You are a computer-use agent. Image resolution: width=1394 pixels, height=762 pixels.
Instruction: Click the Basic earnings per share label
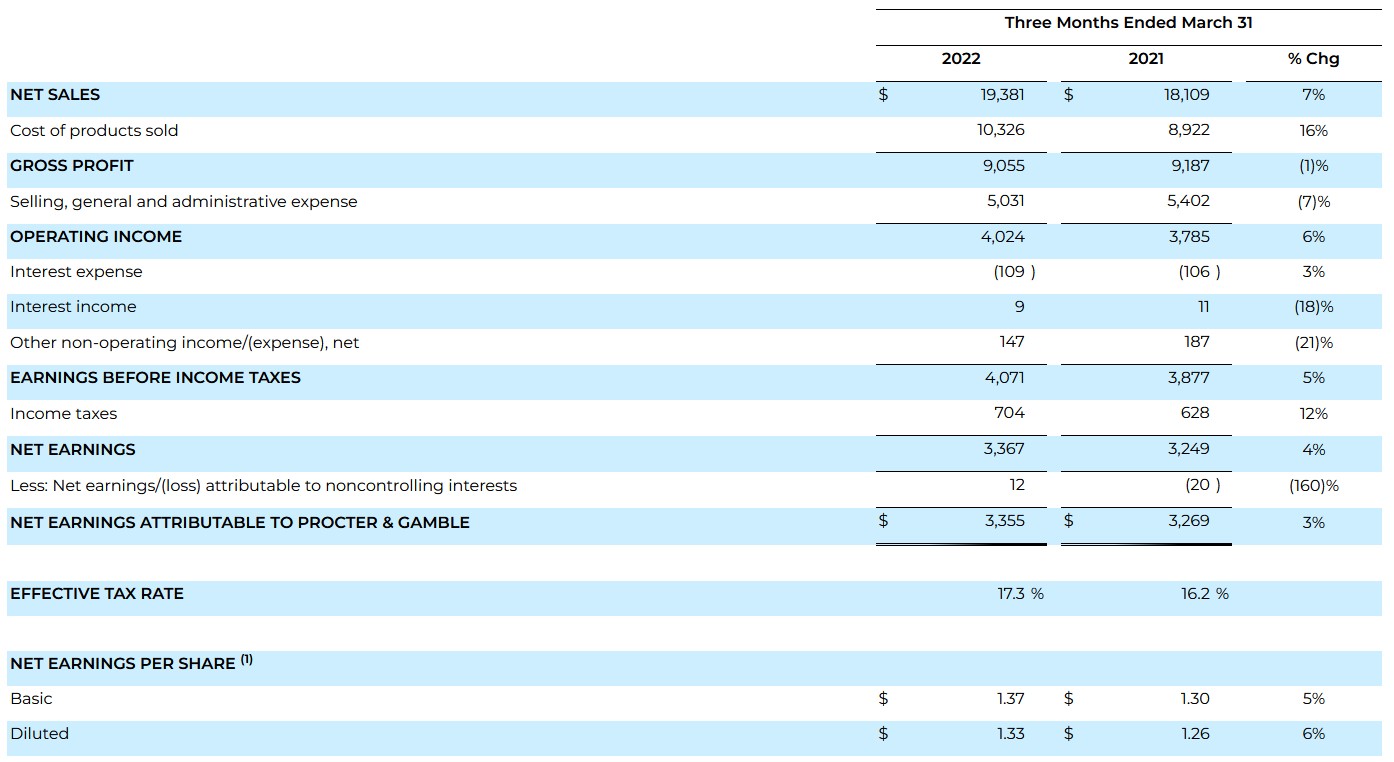coord(31,699)
